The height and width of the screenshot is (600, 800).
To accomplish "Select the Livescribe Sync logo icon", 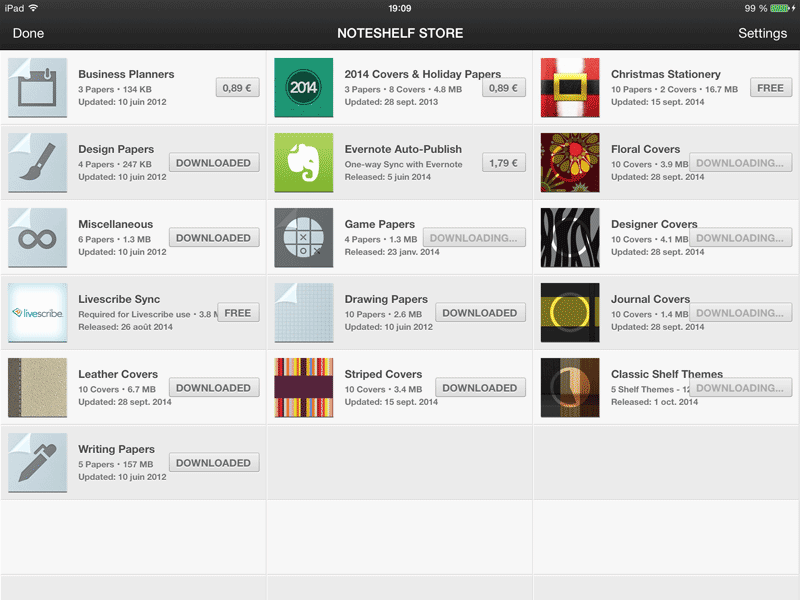I will [37, 313].
